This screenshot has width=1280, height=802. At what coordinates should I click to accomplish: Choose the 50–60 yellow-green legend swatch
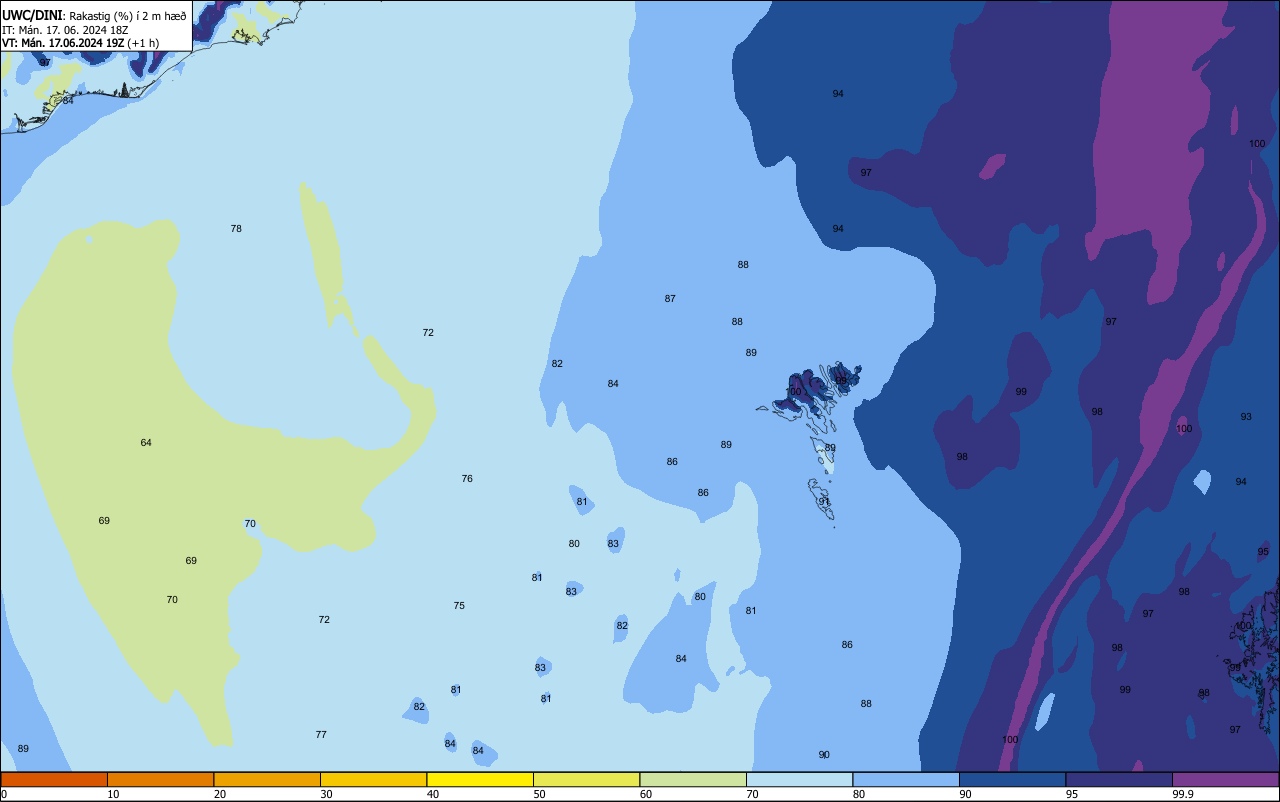(586, 779)
